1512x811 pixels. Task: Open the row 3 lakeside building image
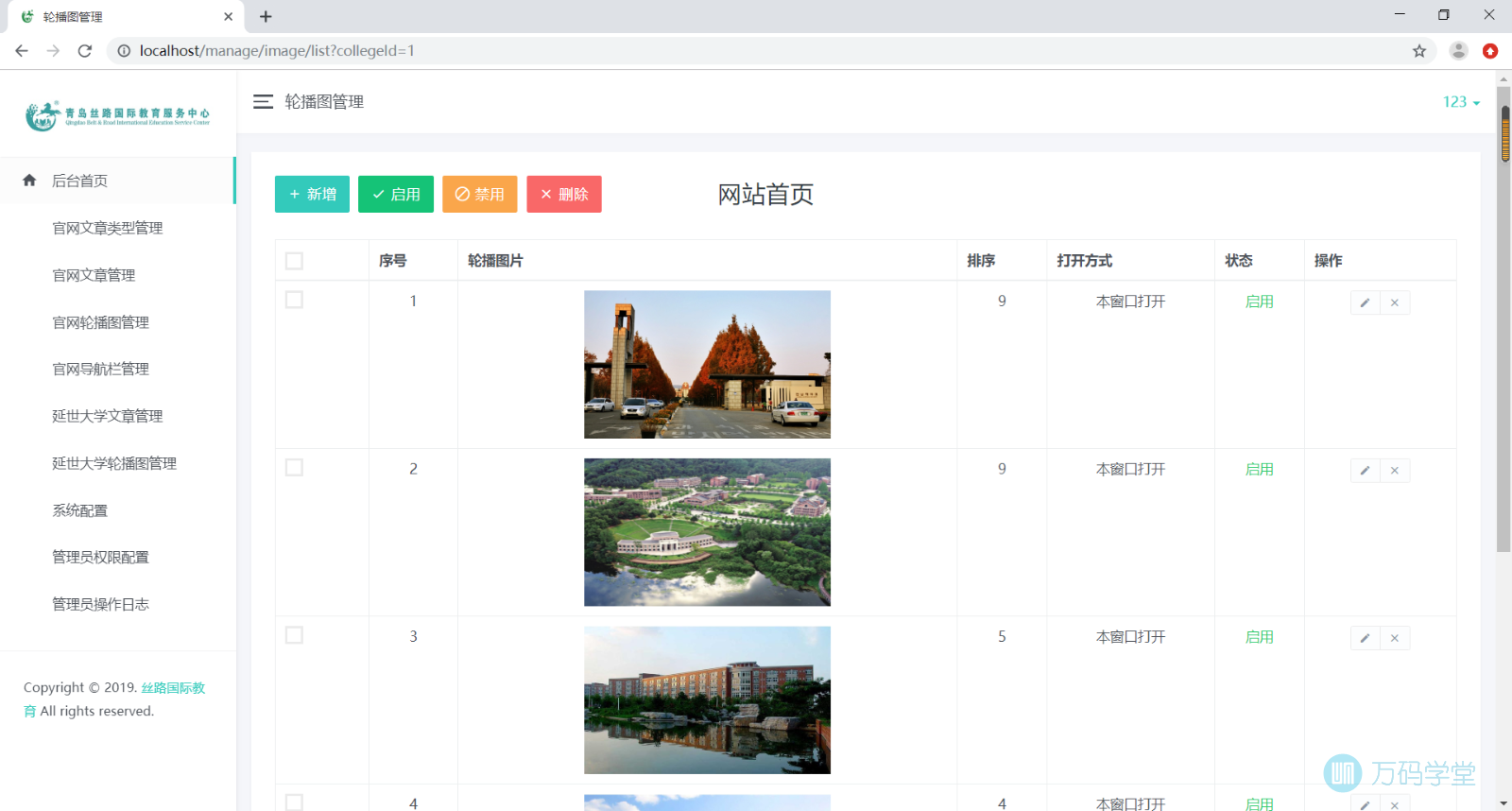pos(707,700)
